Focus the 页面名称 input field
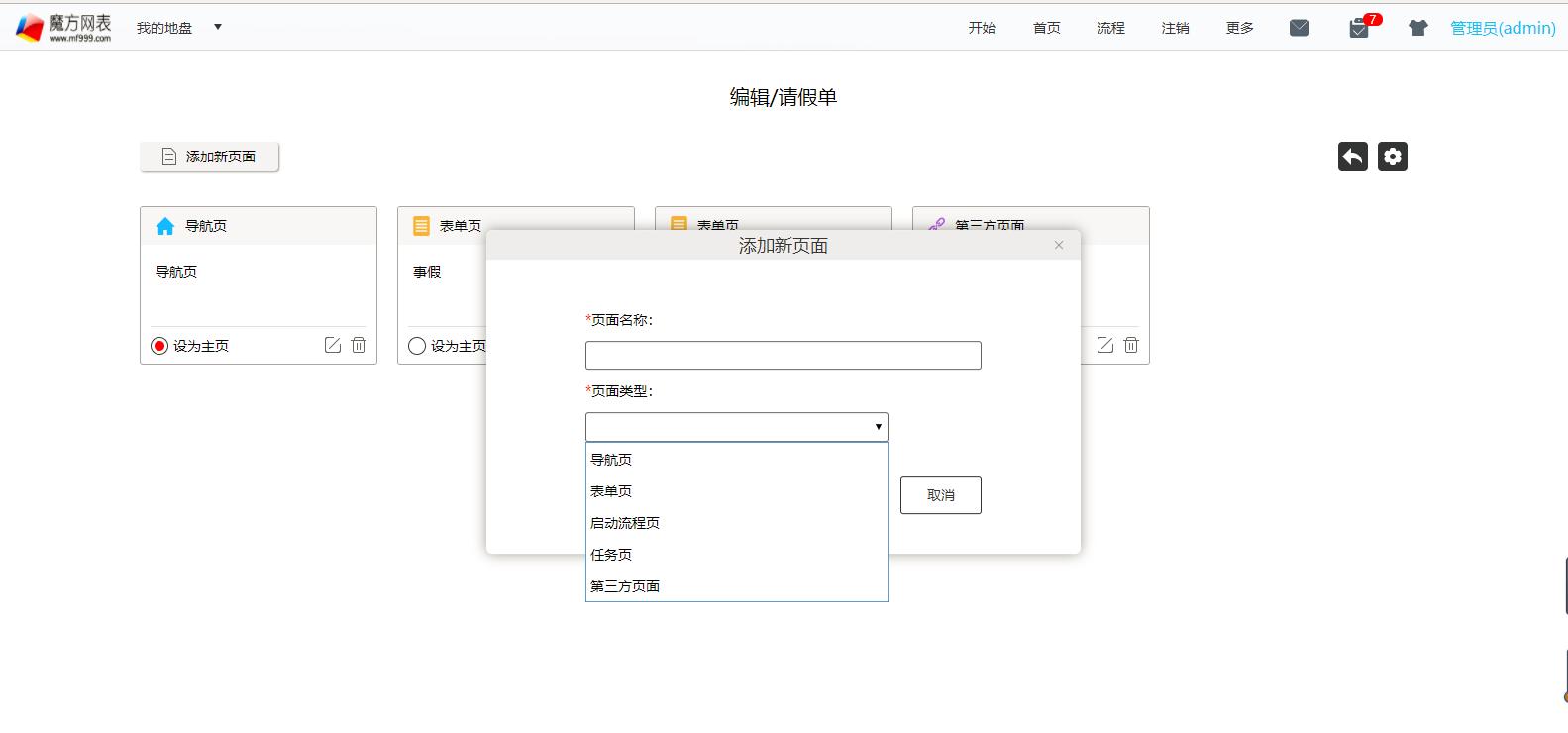The height and width of the screenshot is (733, 1568). [784, 356]
